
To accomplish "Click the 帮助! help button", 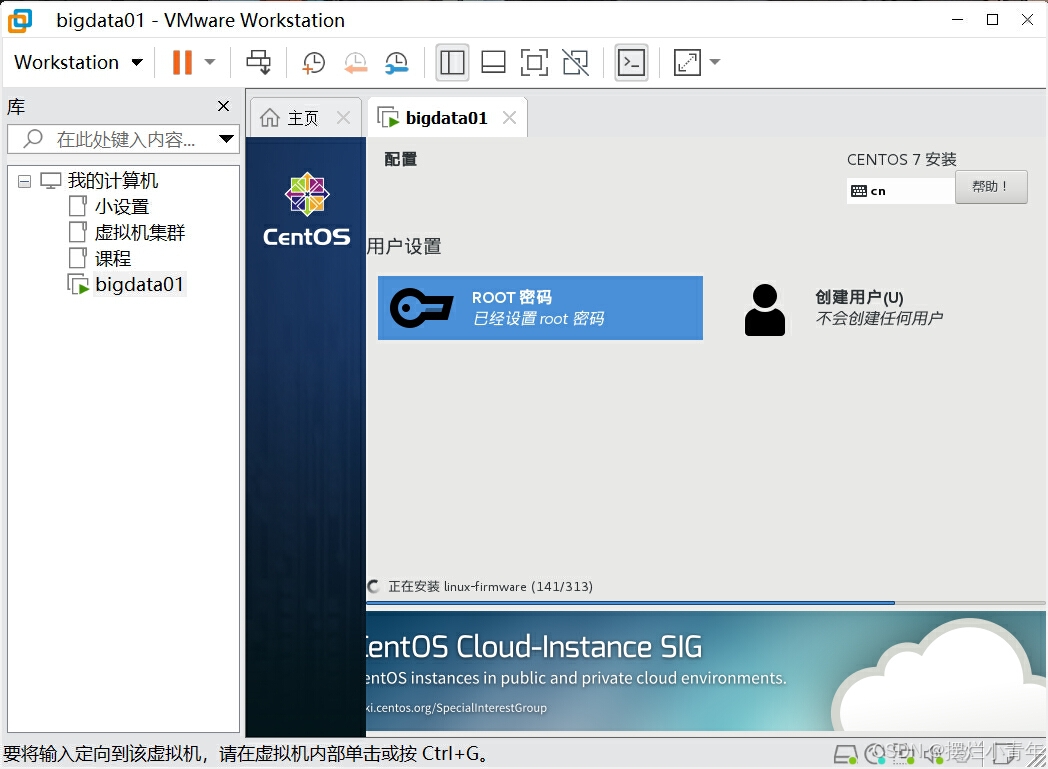I will click(991, 186).
